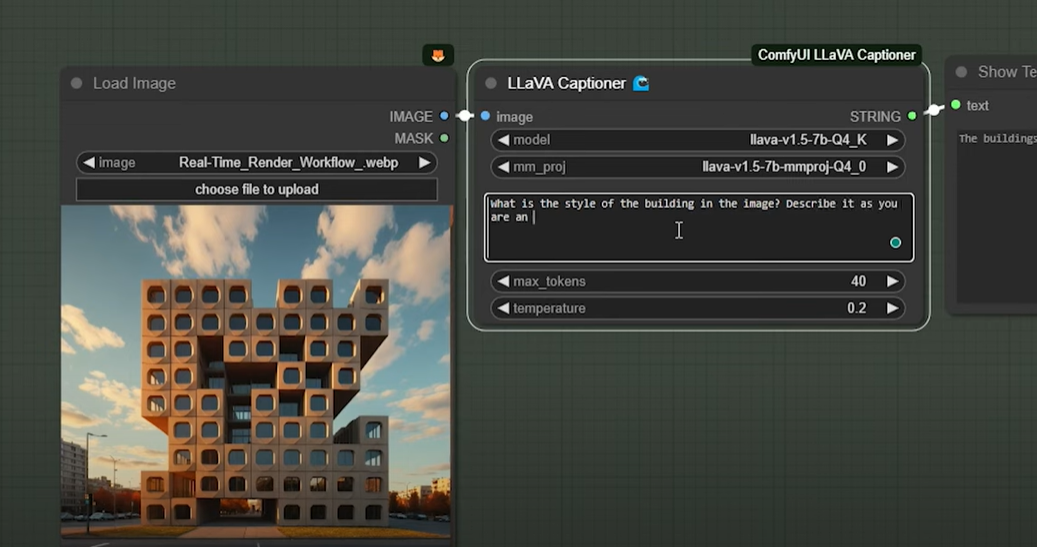Click the fox badge icon above Load Image
This screenshot has width=1037, height=547.
[x=438, y=56]
